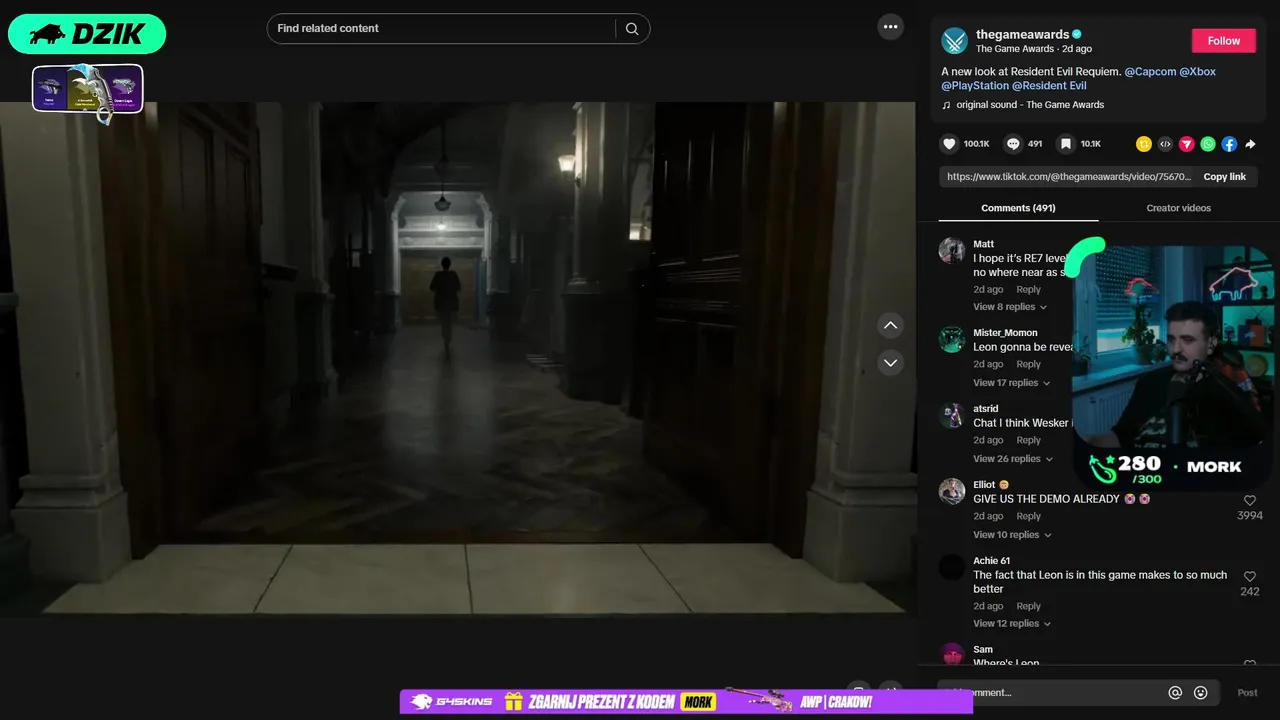Switch to Creator videos tab
The height and width of the screenshot is (720, 1280).
(1178, 208)
